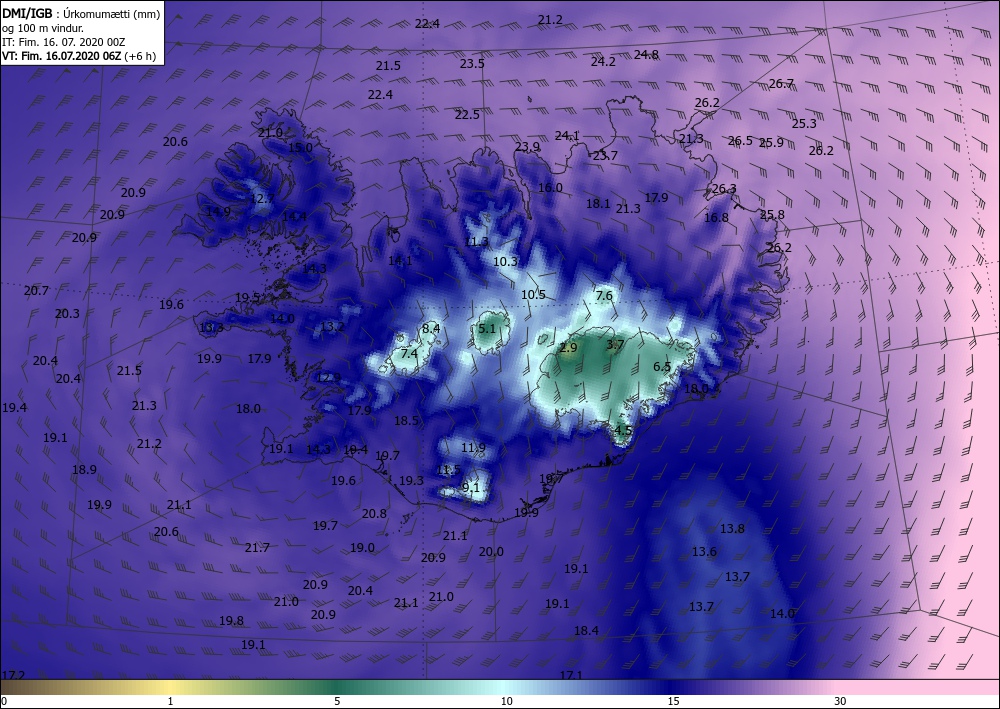Click the 13.8 value on the map

point(732,529)
